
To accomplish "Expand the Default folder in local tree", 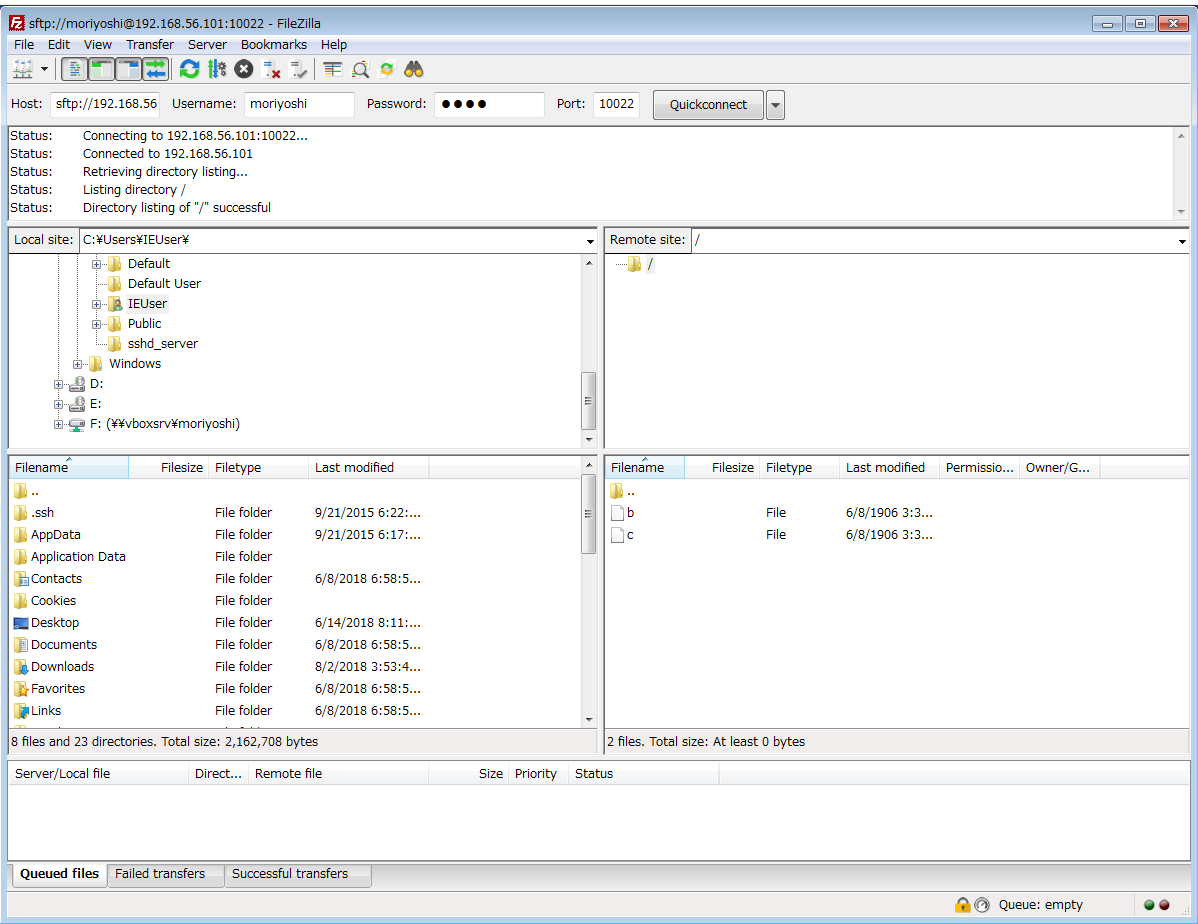I will pyautogui.click(x=96, y=264).
